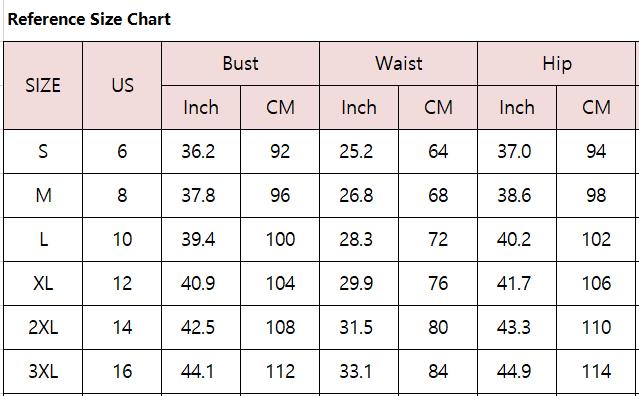Select the CM subheader under Waist
Image resolution: width=639 pixels, height=396 pixels.
click(x=438, y=108)
